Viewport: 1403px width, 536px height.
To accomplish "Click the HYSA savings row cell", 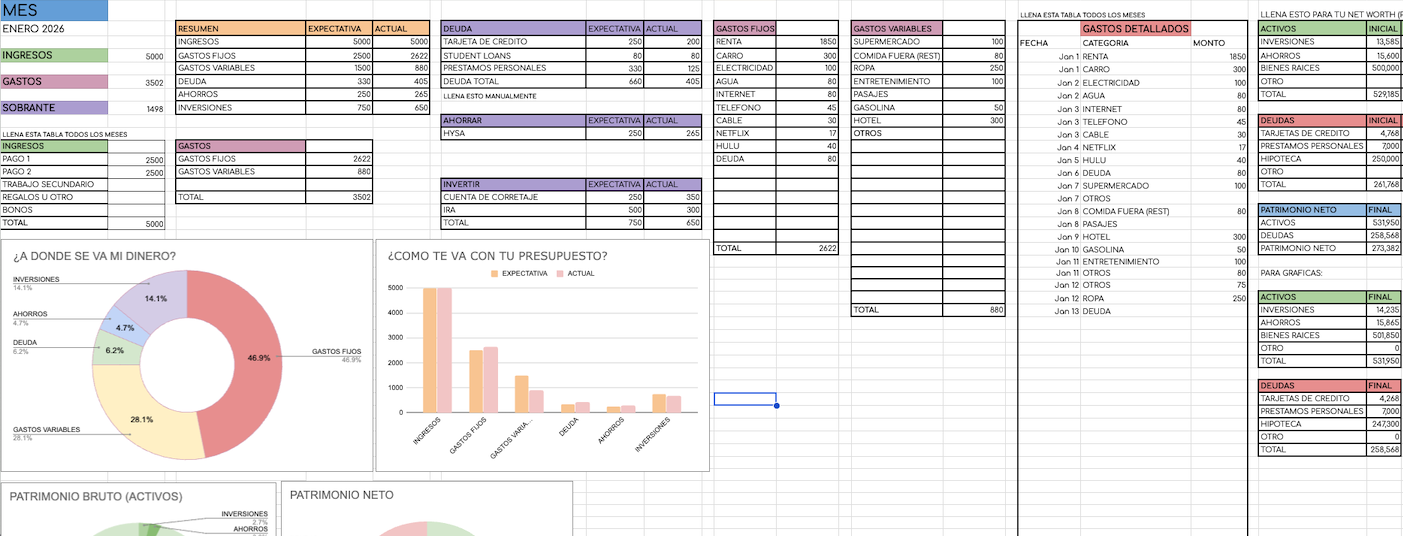I will pyautogui.click(x=513, y=133).
